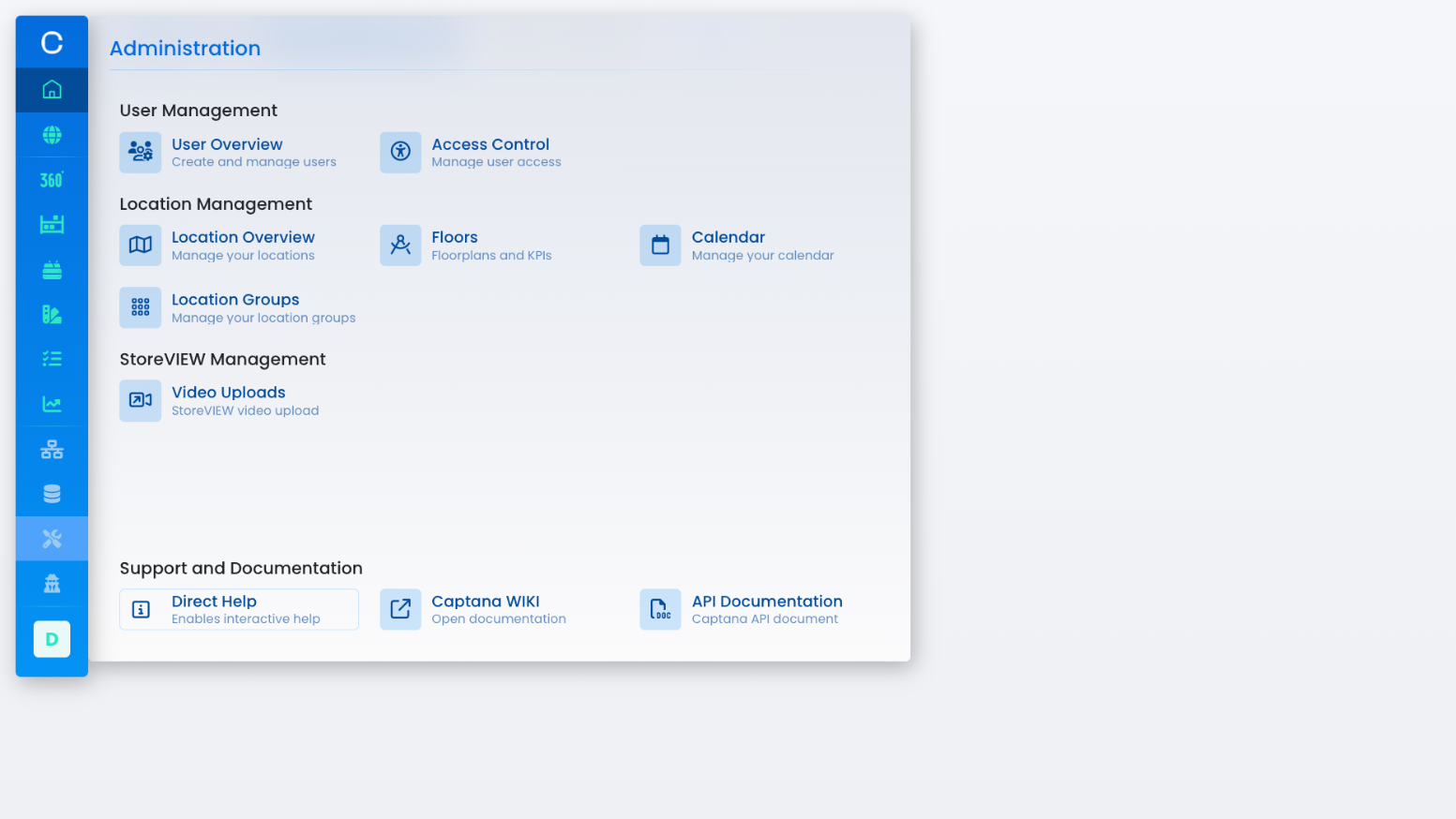
Task: Select the shelf rack sidebar icon
Action: click(52, 225)
